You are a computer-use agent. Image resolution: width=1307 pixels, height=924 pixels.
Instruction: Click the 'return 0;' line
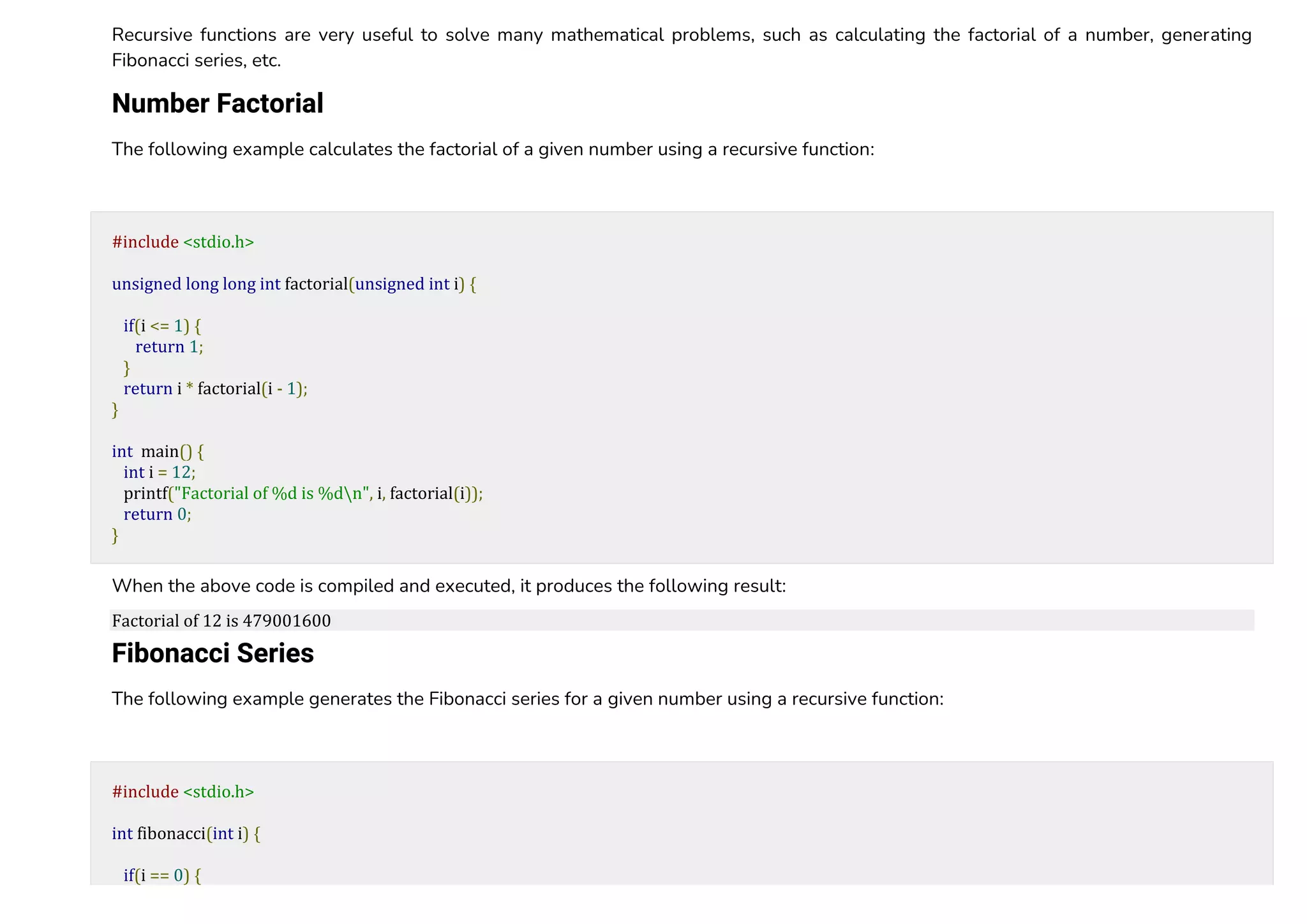[x=157, y=514]
